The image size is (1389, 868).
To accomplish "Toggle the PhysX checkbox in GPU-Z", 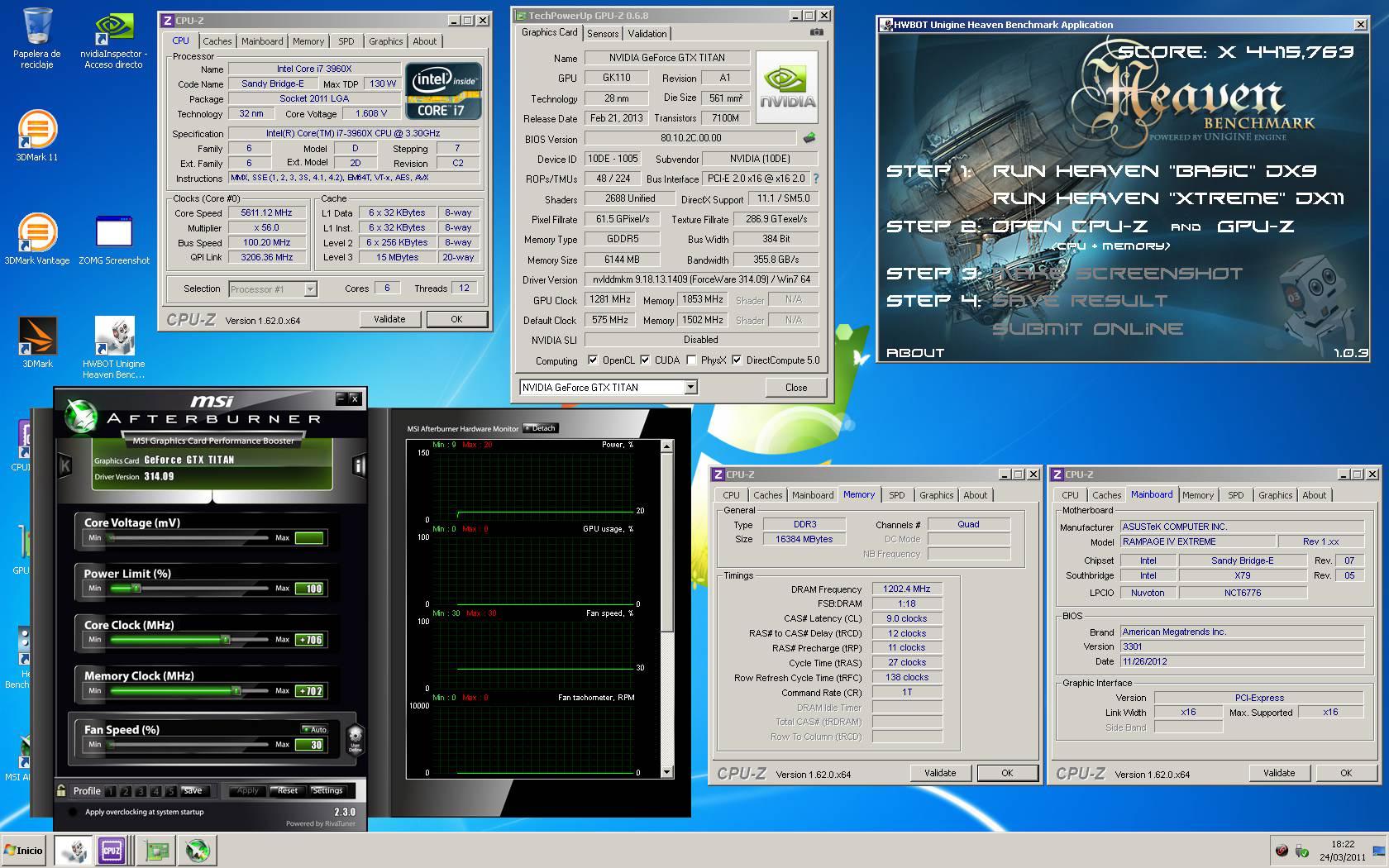I will click(x=691, y=360).
